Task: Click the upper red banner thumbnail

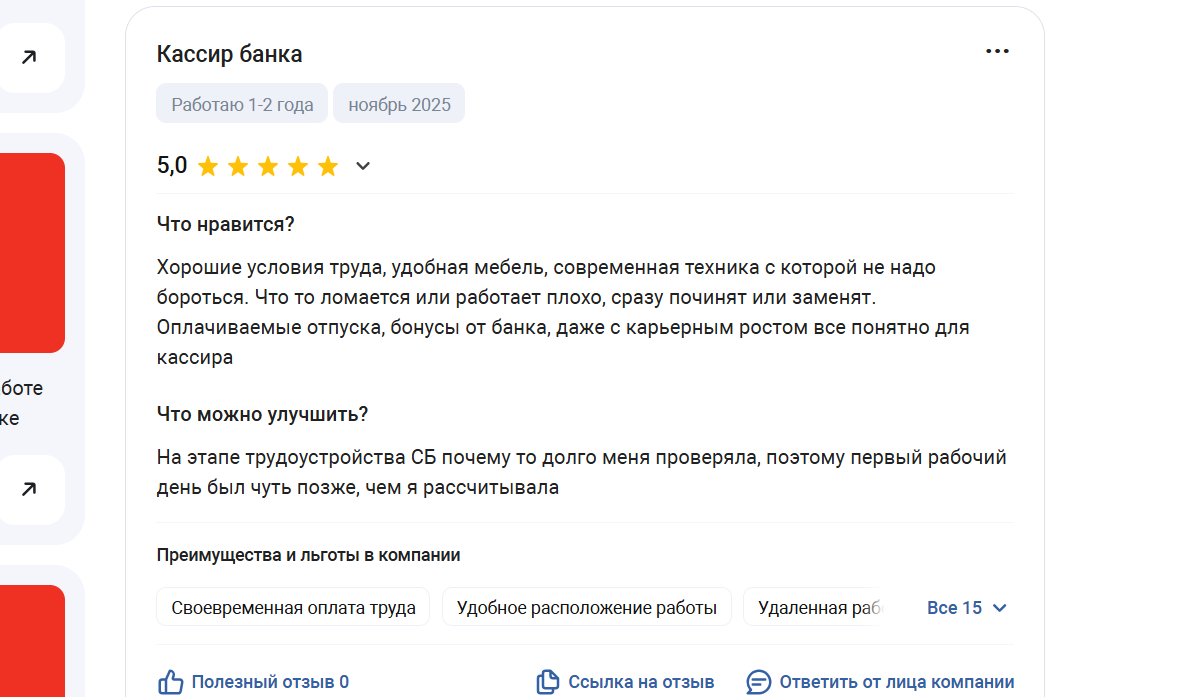Action: 32,253
